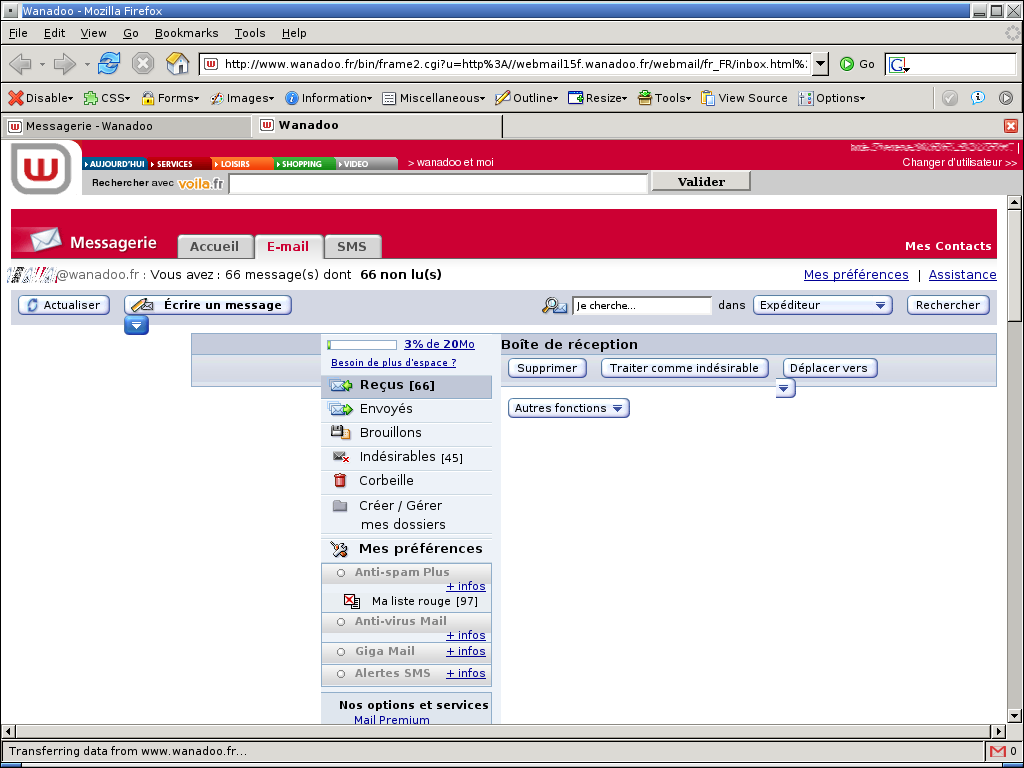Click the browser address bar

(x=505, y=64)
